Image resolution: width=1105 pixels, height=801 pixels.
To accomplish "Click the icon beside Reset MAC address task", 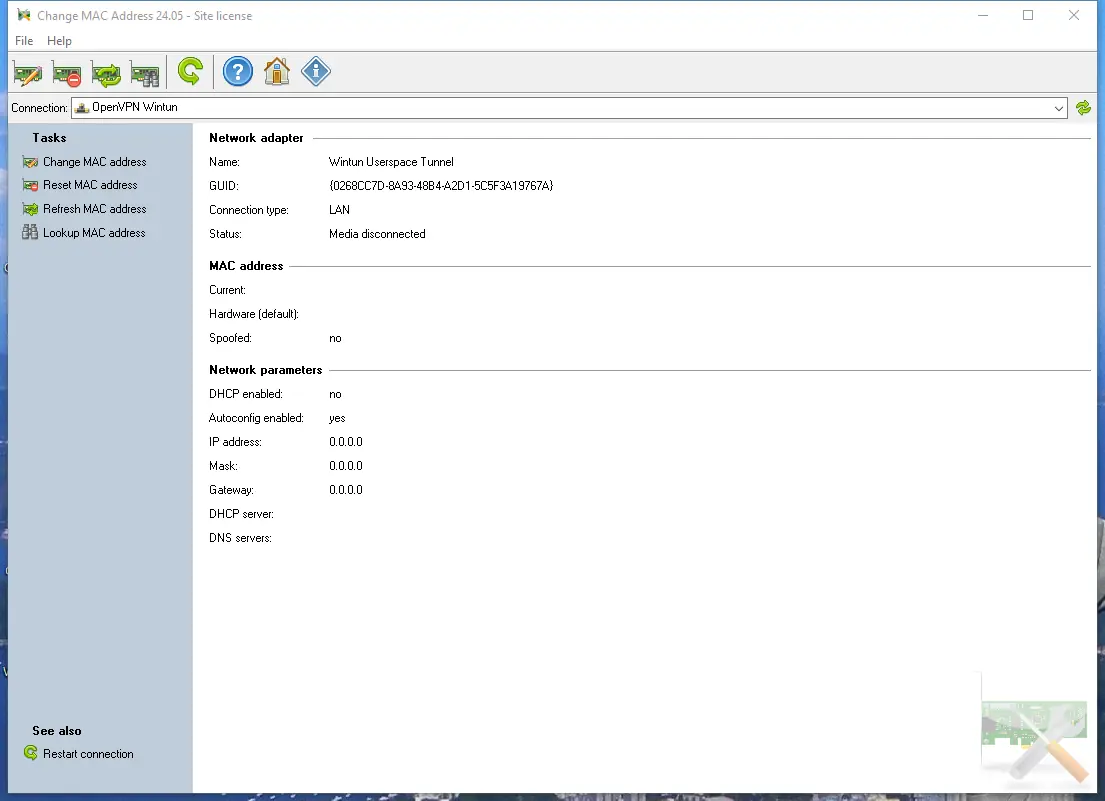I will (x=30, y=185).
